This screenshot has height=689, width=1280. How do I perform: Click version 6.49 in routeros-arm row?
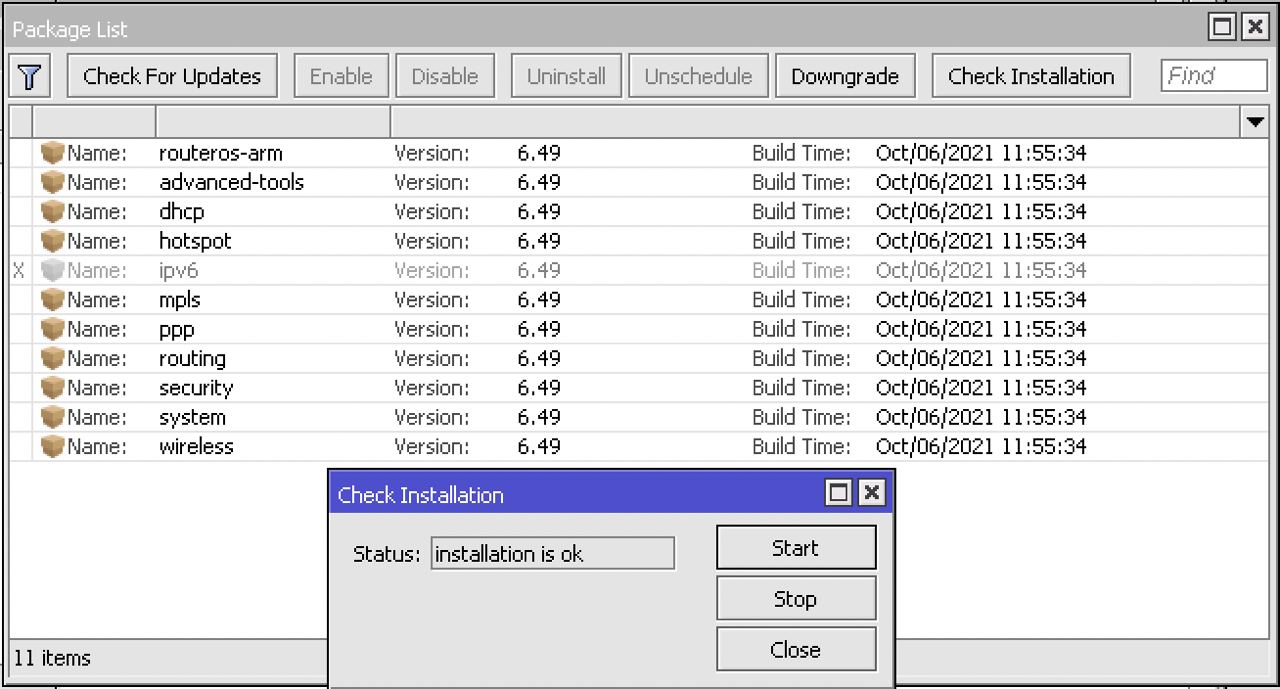(x=539, y=153)
